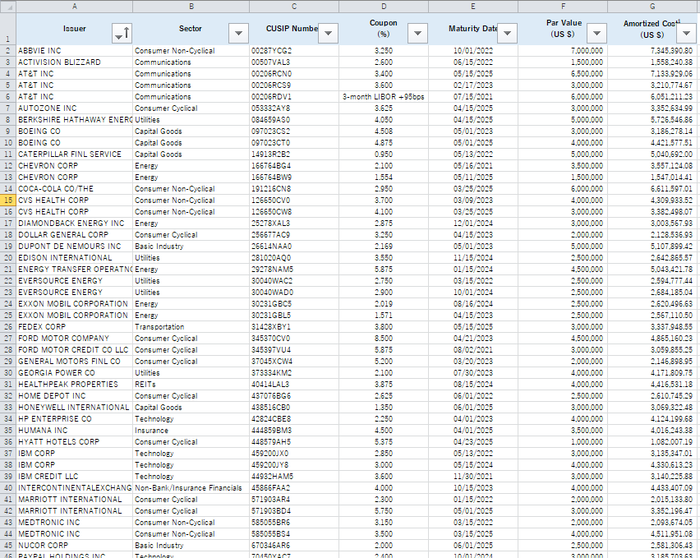Select CUSIP cell 14913R2B2

point(294,154)
